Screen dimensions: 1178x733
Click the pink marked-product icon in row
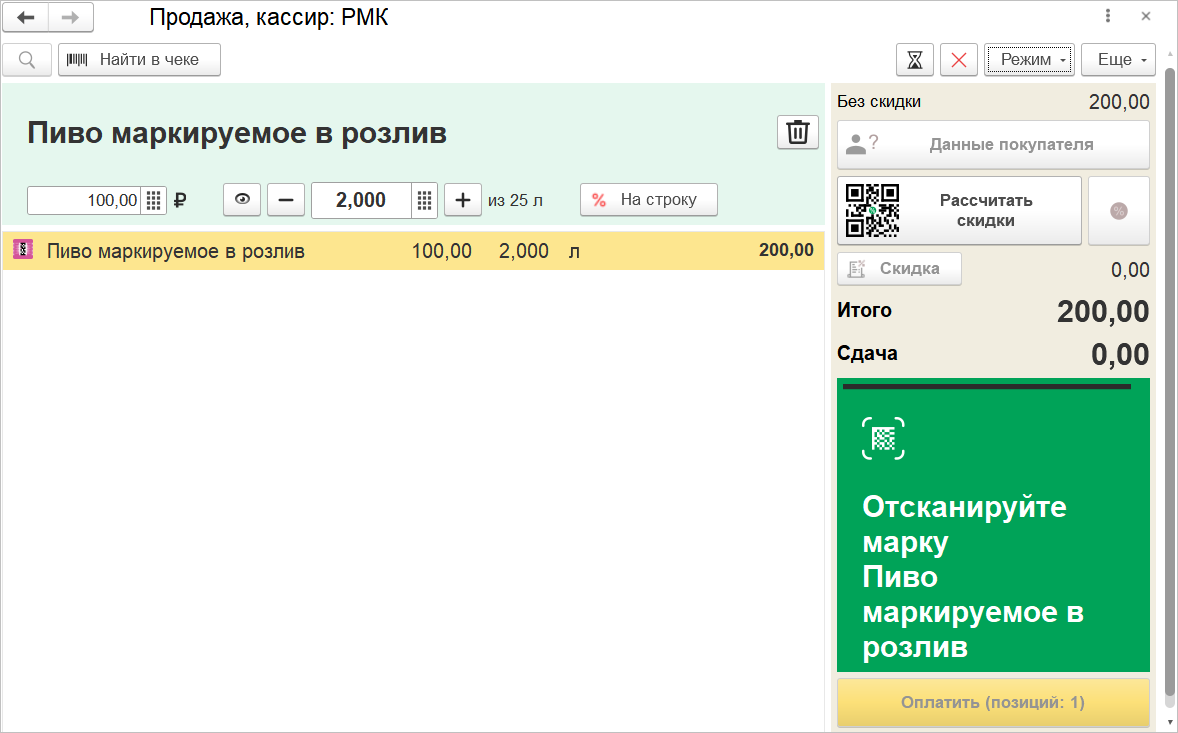pos(23,250)
